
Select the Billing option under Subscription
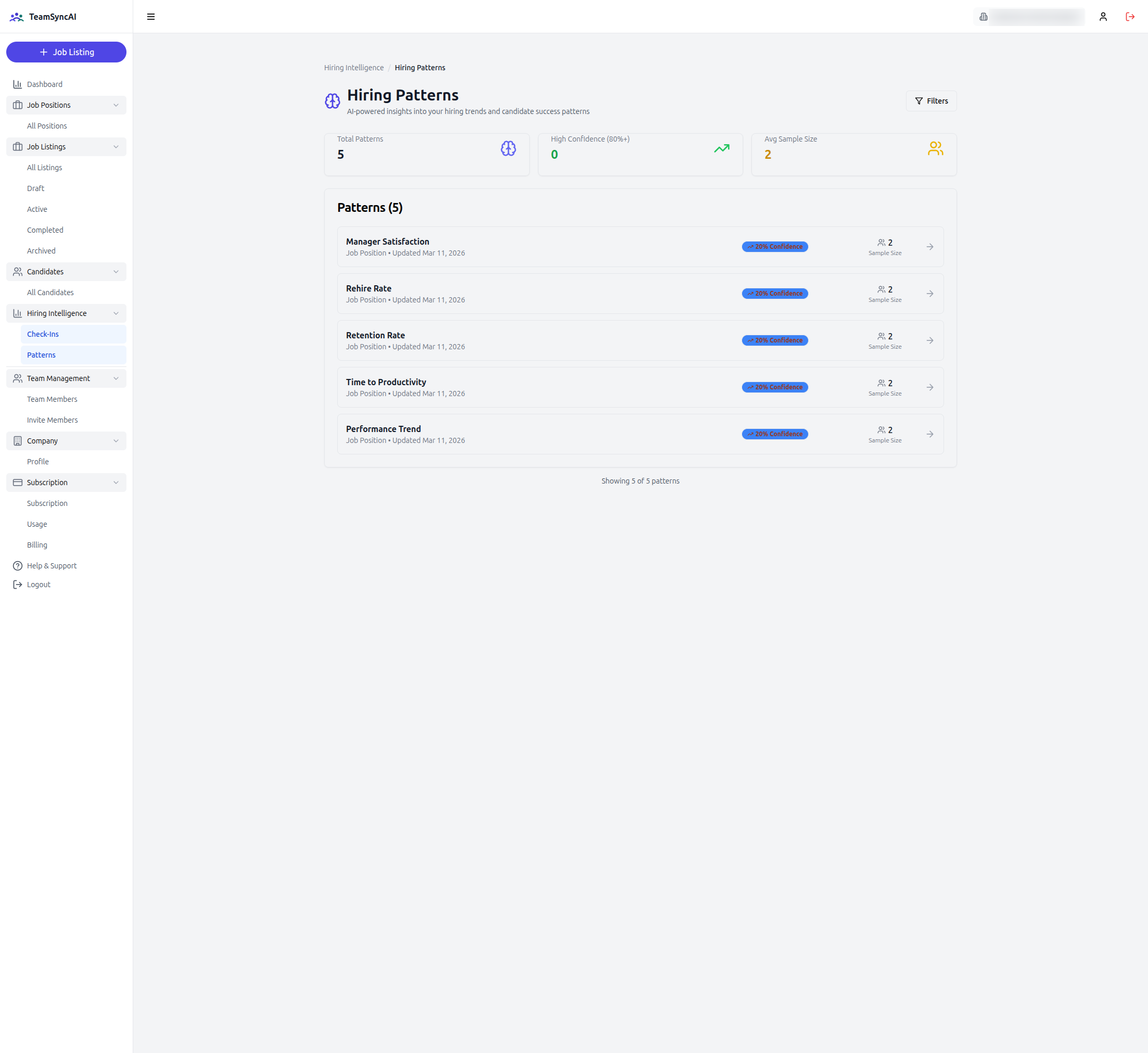pyautogui.click(x=37, y=544)
